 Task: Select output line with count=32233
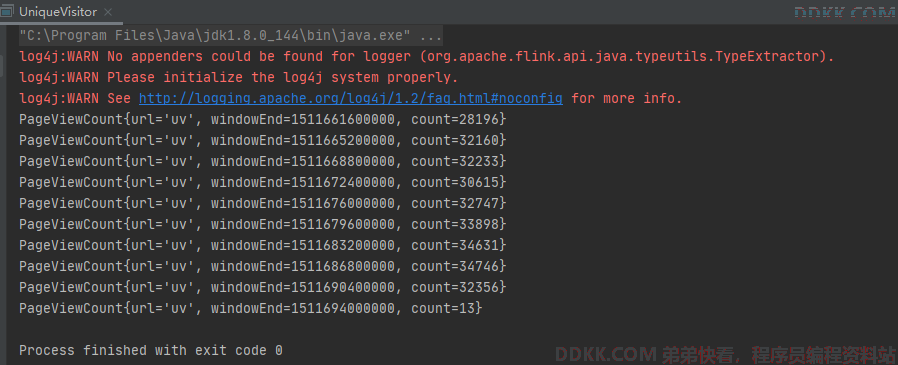pyautogui.click(x=263, y=161)
